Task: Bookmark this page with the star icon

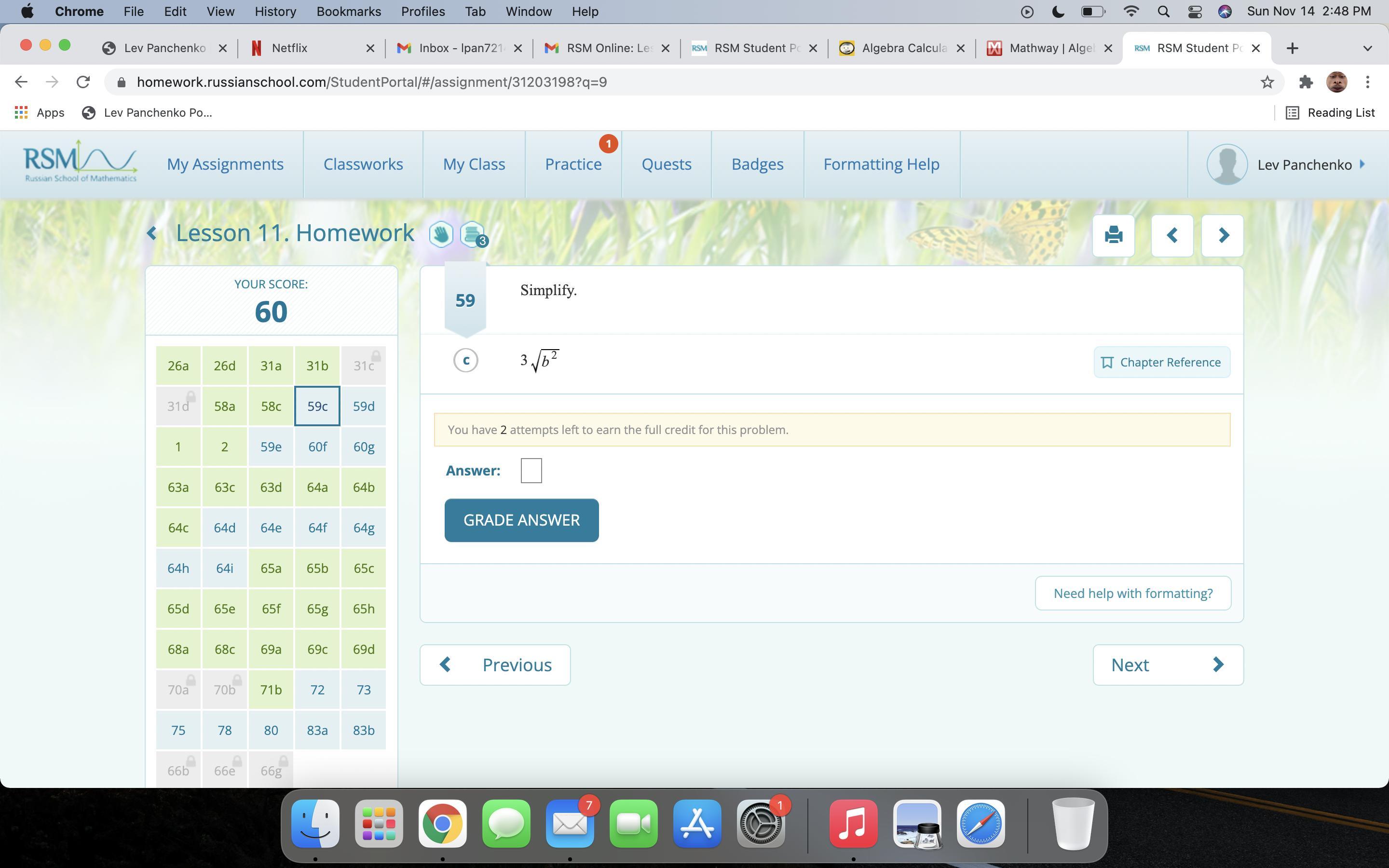Action: 1267,82
